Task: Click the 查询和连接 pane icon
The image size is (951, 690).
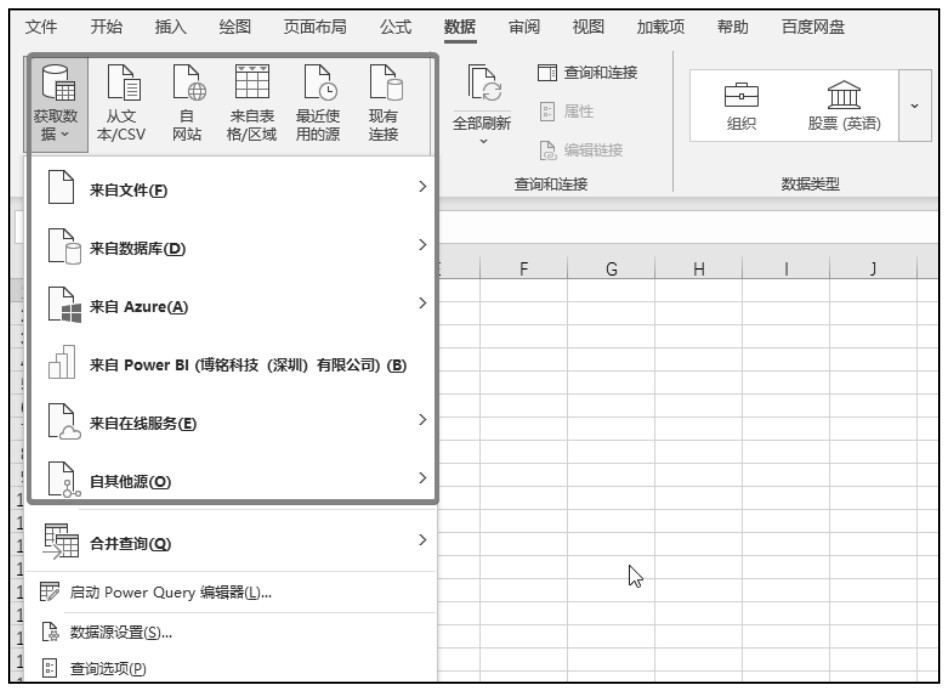Action: click(547, 73)
